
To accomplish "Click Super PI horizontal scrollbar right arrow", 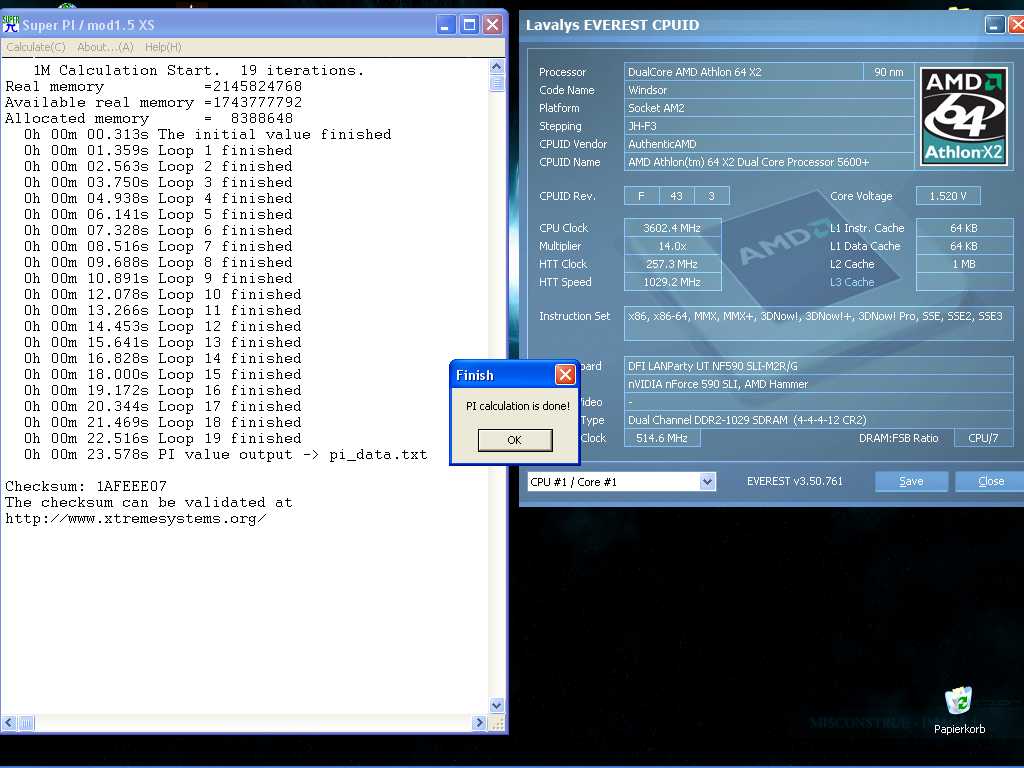I will click(479, 723).
